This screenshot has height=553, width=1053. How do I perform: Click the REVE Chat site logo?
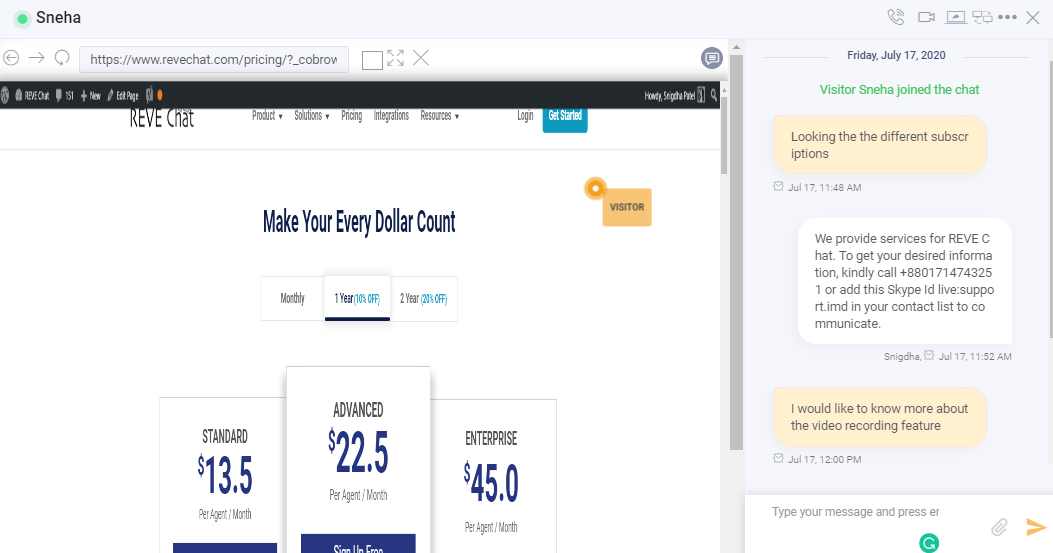point(162,118)
